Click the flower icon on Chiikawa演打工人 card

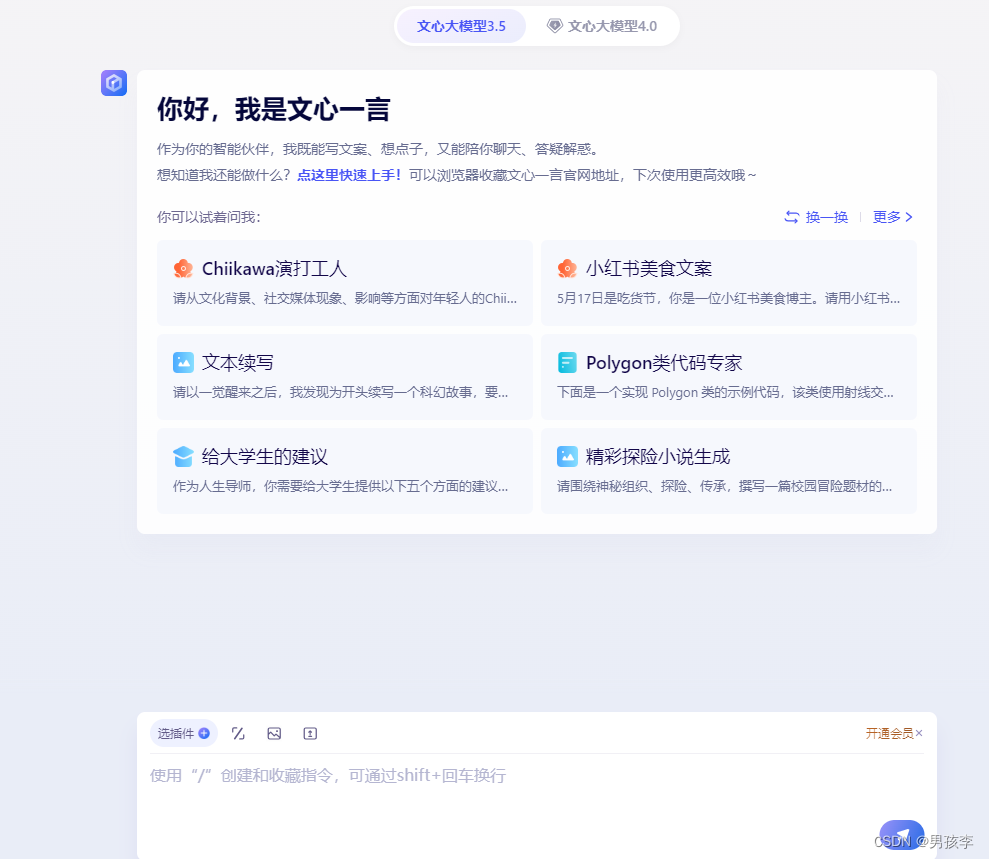click(183, 269)
